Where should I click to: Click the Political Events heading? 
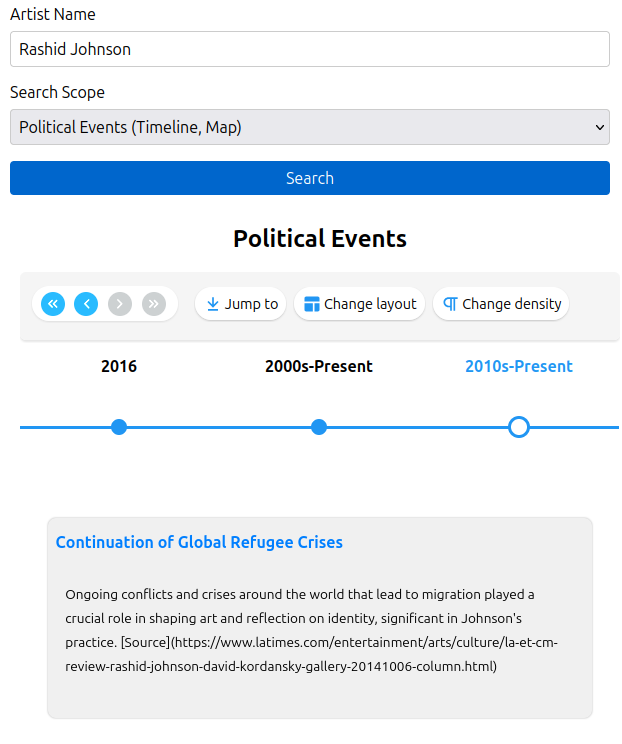(320, 239)
